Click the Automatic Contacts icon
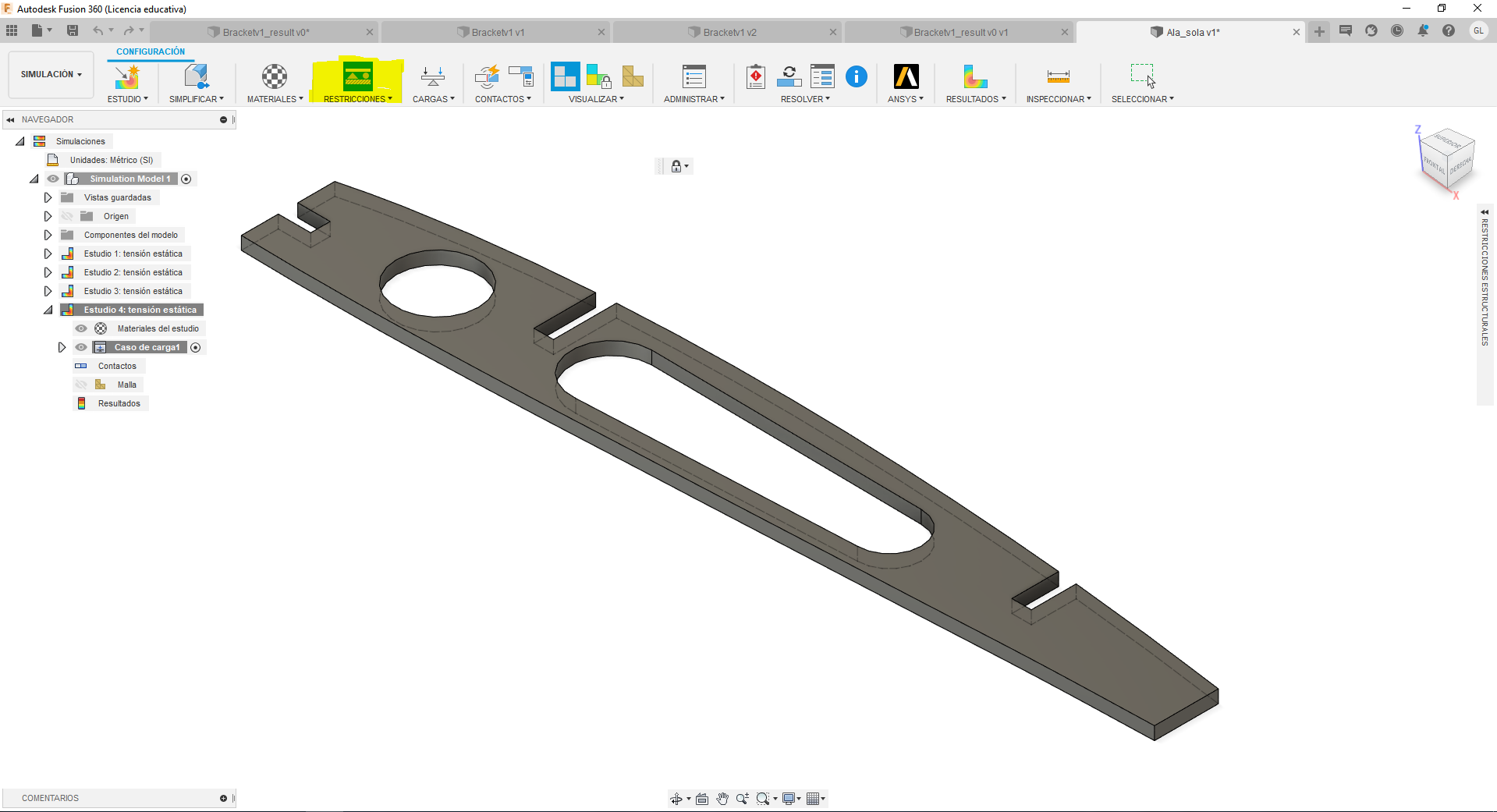The height and width of the screenshot is (812, 1497). pyautogui.click(x=487, y=76)
